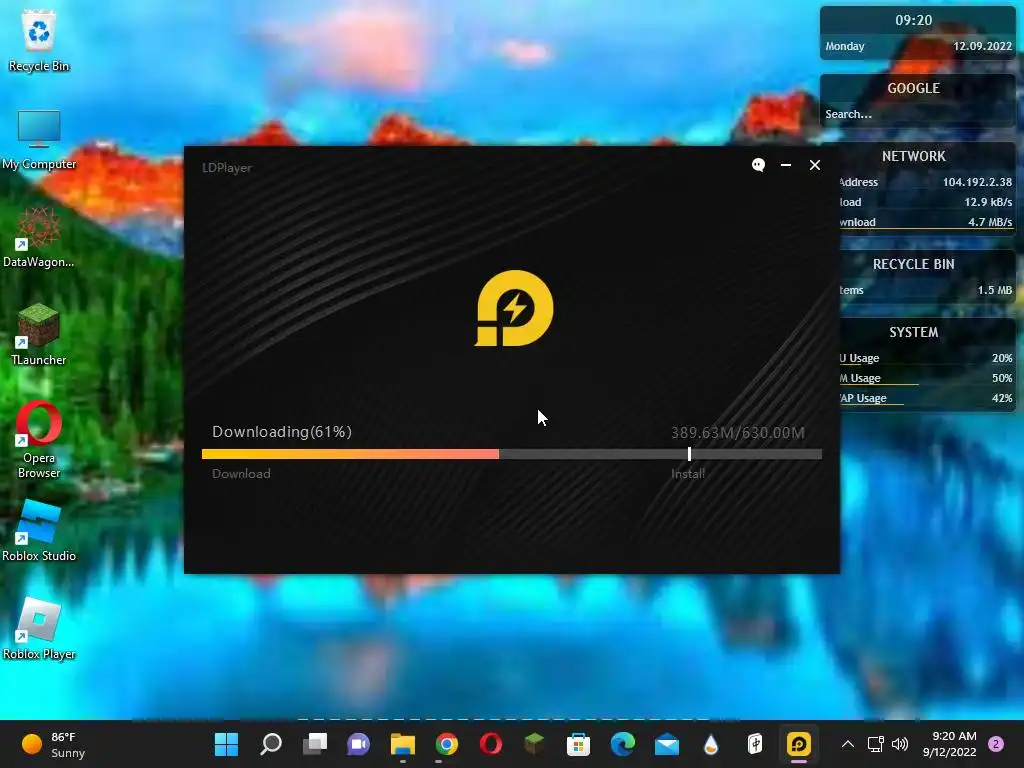Image resolution: width=1024 pixels, height=768 pixels.
Task: Click the 20% CPU Usage row
Action: pos(926,359)
